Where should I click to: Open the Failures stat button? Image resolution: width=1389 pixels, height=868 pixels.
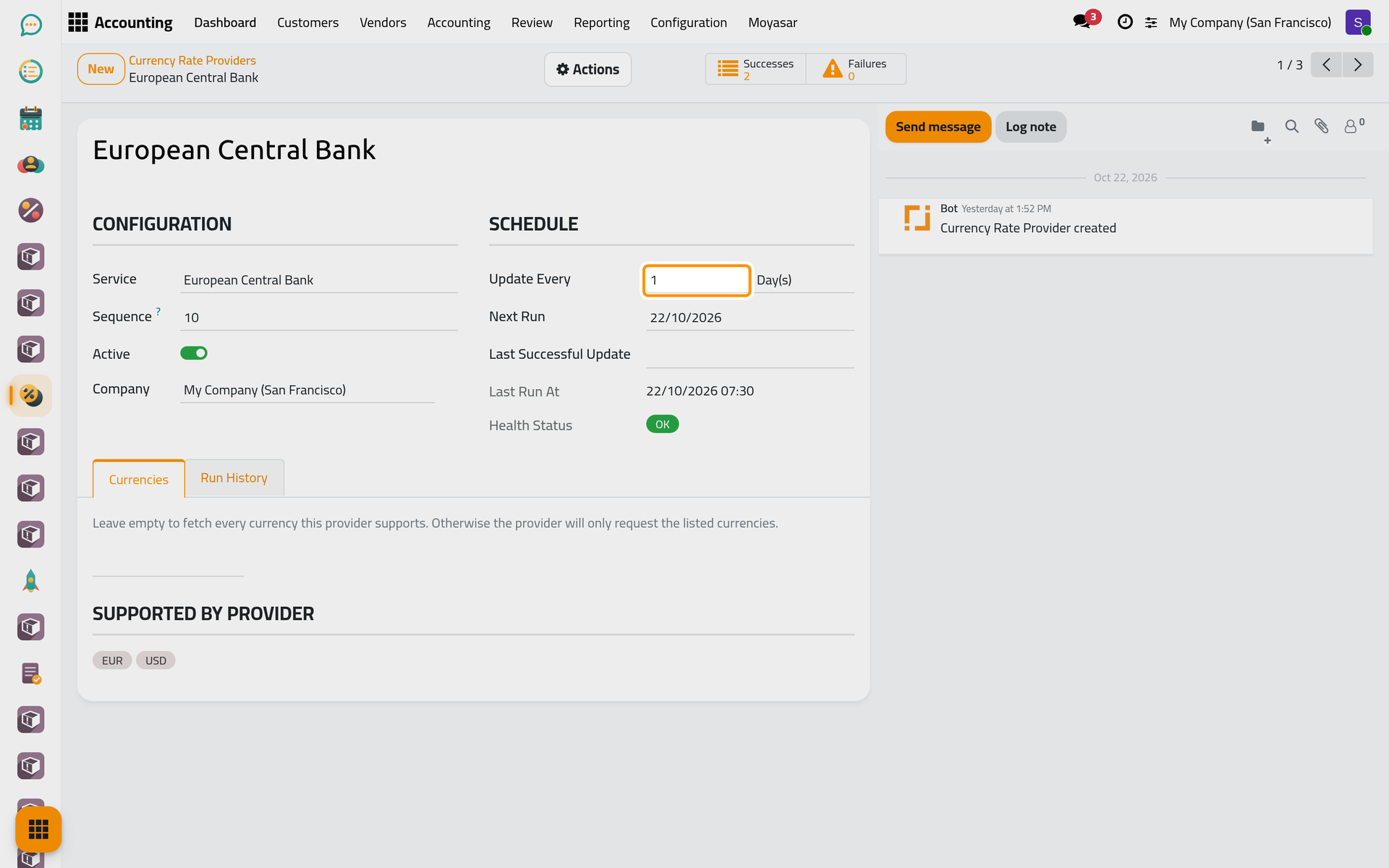click(x=856, y=69)
